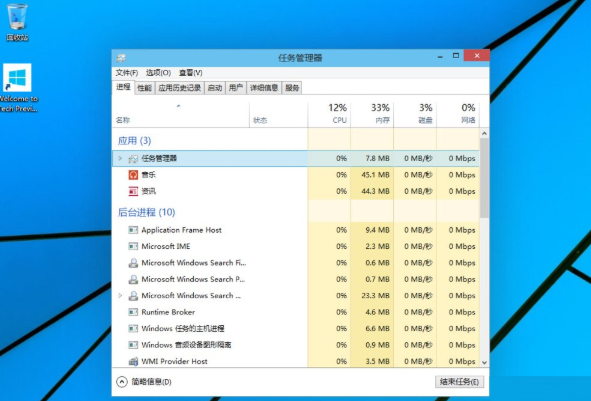Click the 应用 (3) group heading
Viewport: 591px width, 401px height.
tap(135, 141)
